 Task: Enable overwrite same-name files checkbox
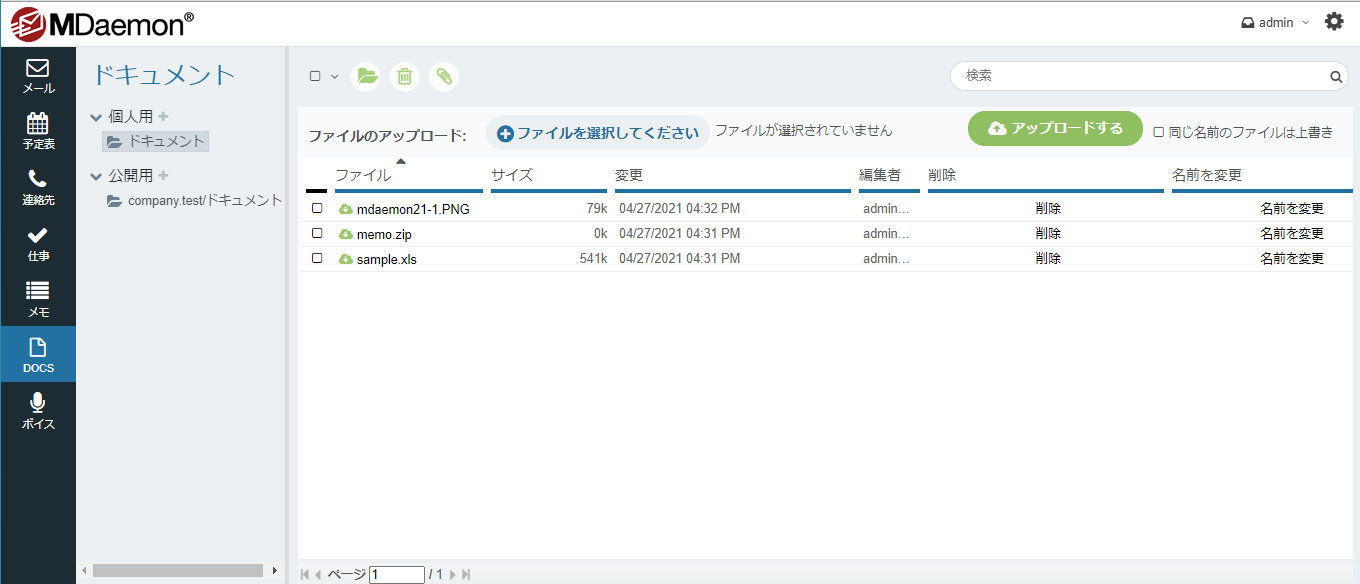click(1158, 132)
